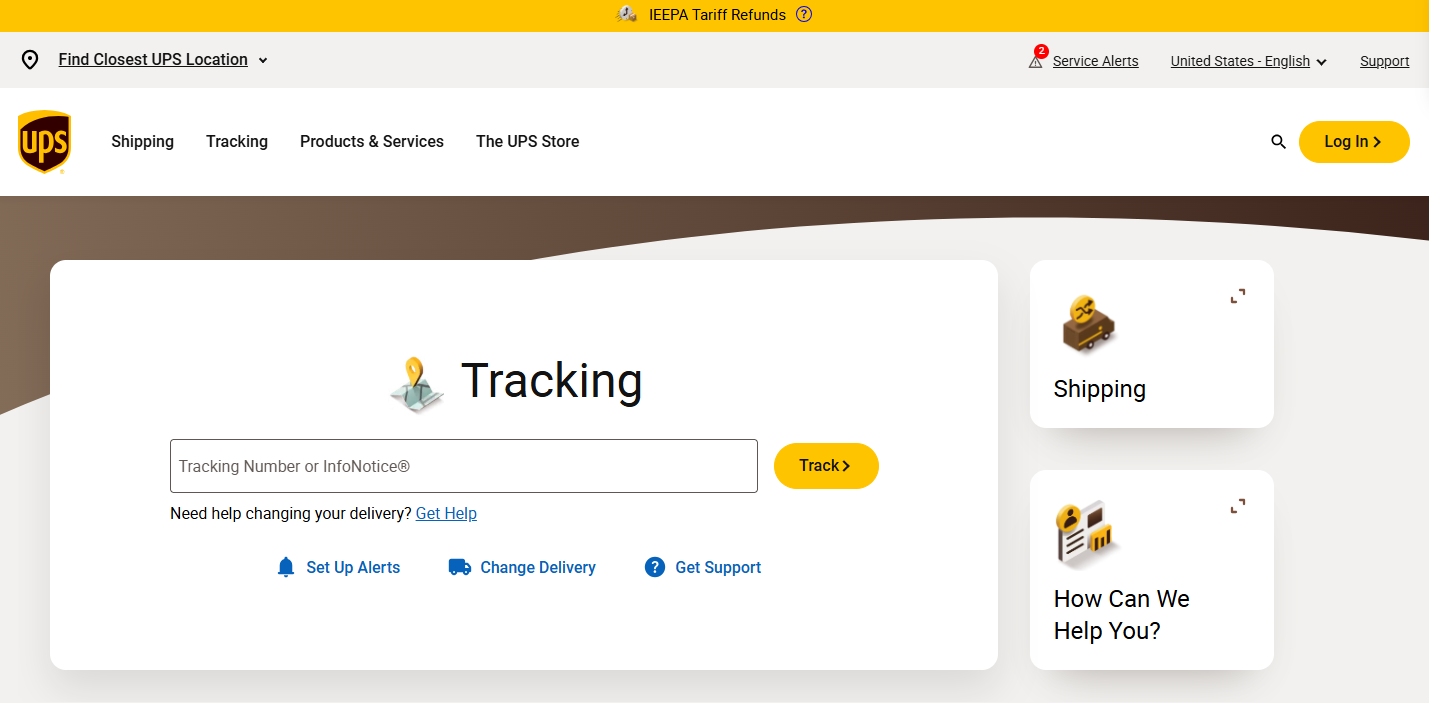Click the Service Alerts warning icon

click(x=1036, y=60)
